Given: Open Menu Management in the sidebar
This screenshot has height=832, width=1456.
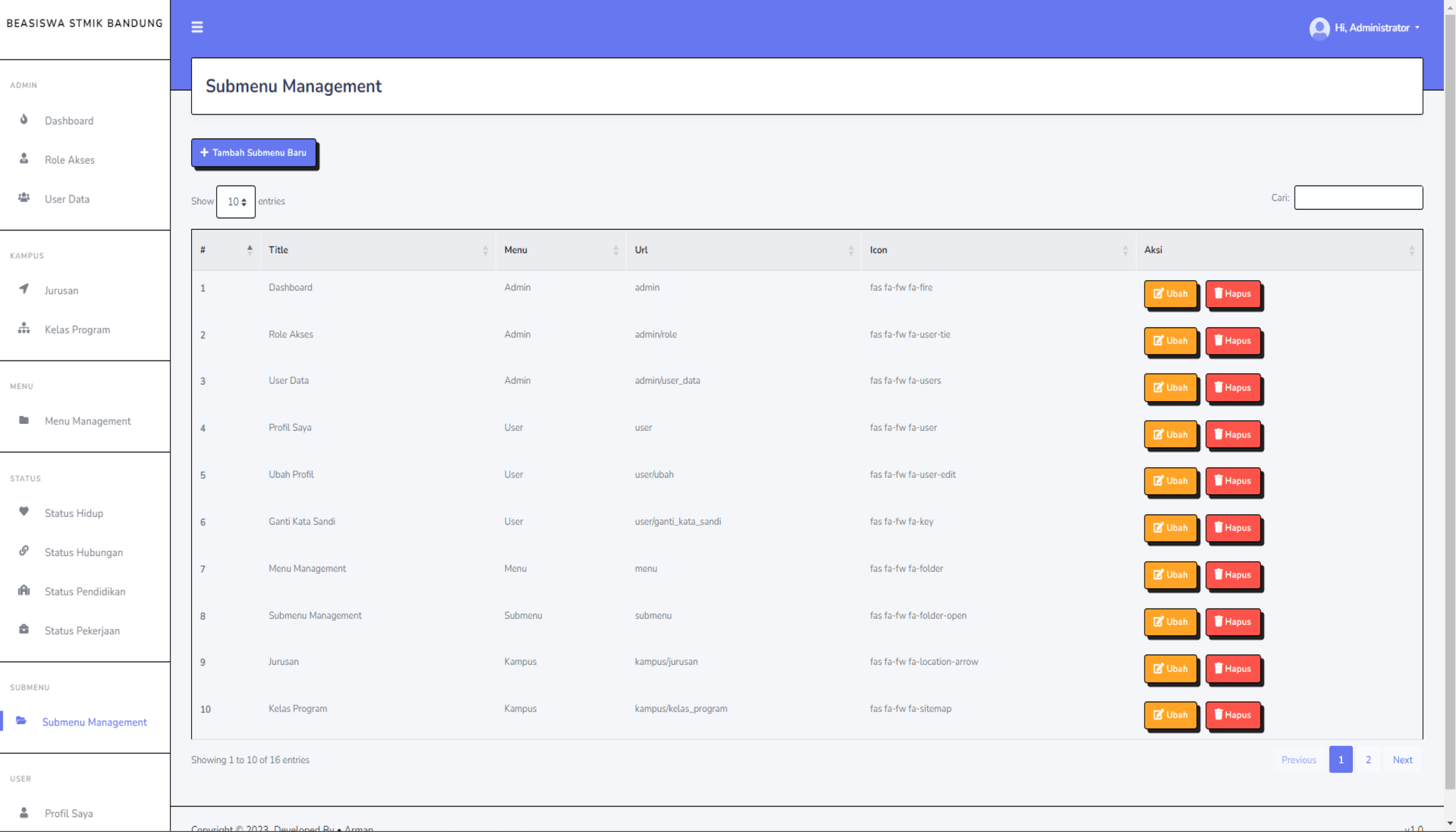Looking at the screenshot, I should tap(87, 421).
